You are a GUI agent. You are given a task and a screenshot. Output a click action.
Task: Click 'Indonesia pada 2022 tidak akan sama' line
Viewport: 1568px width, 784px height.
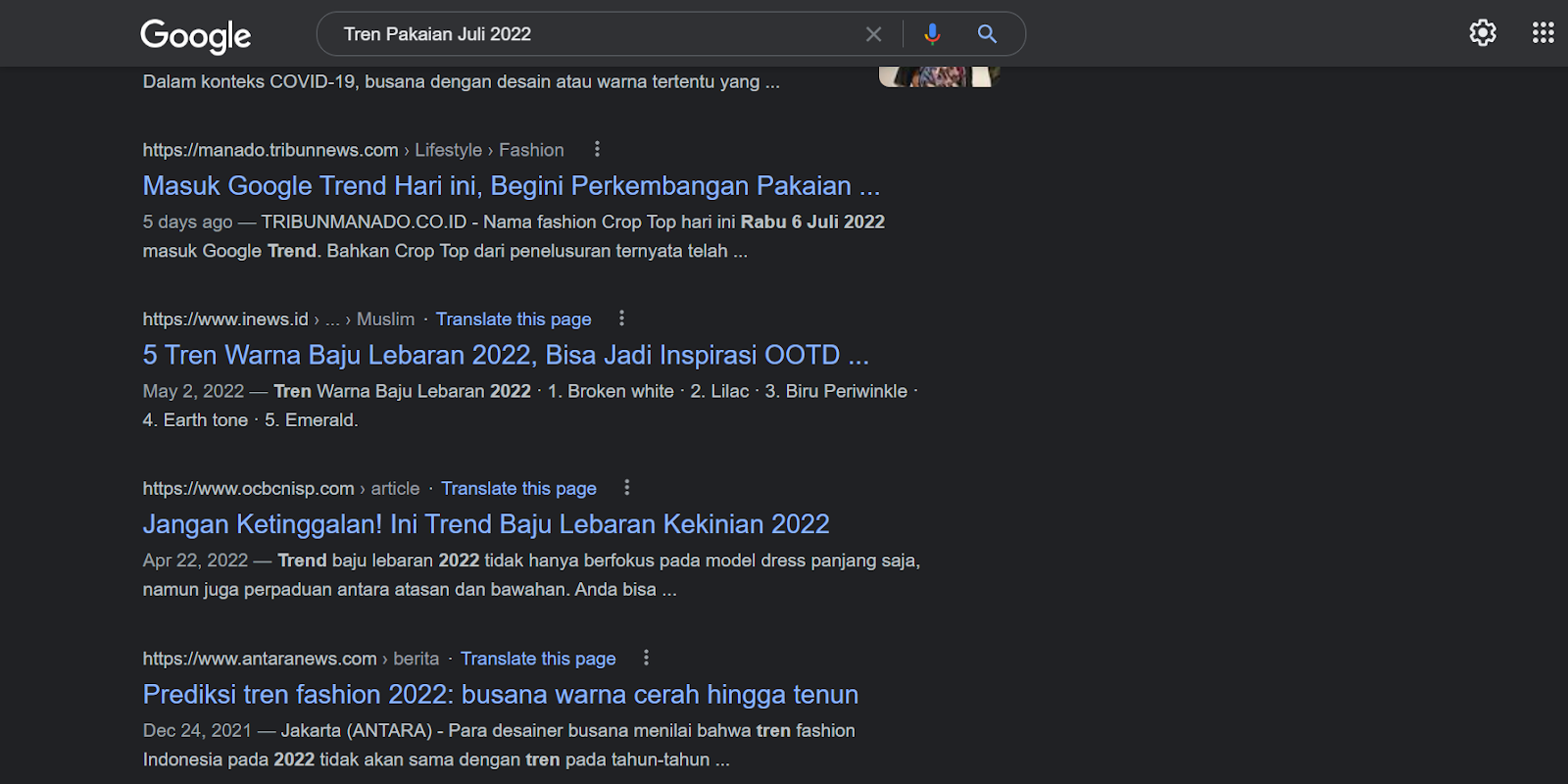(436, 759)
